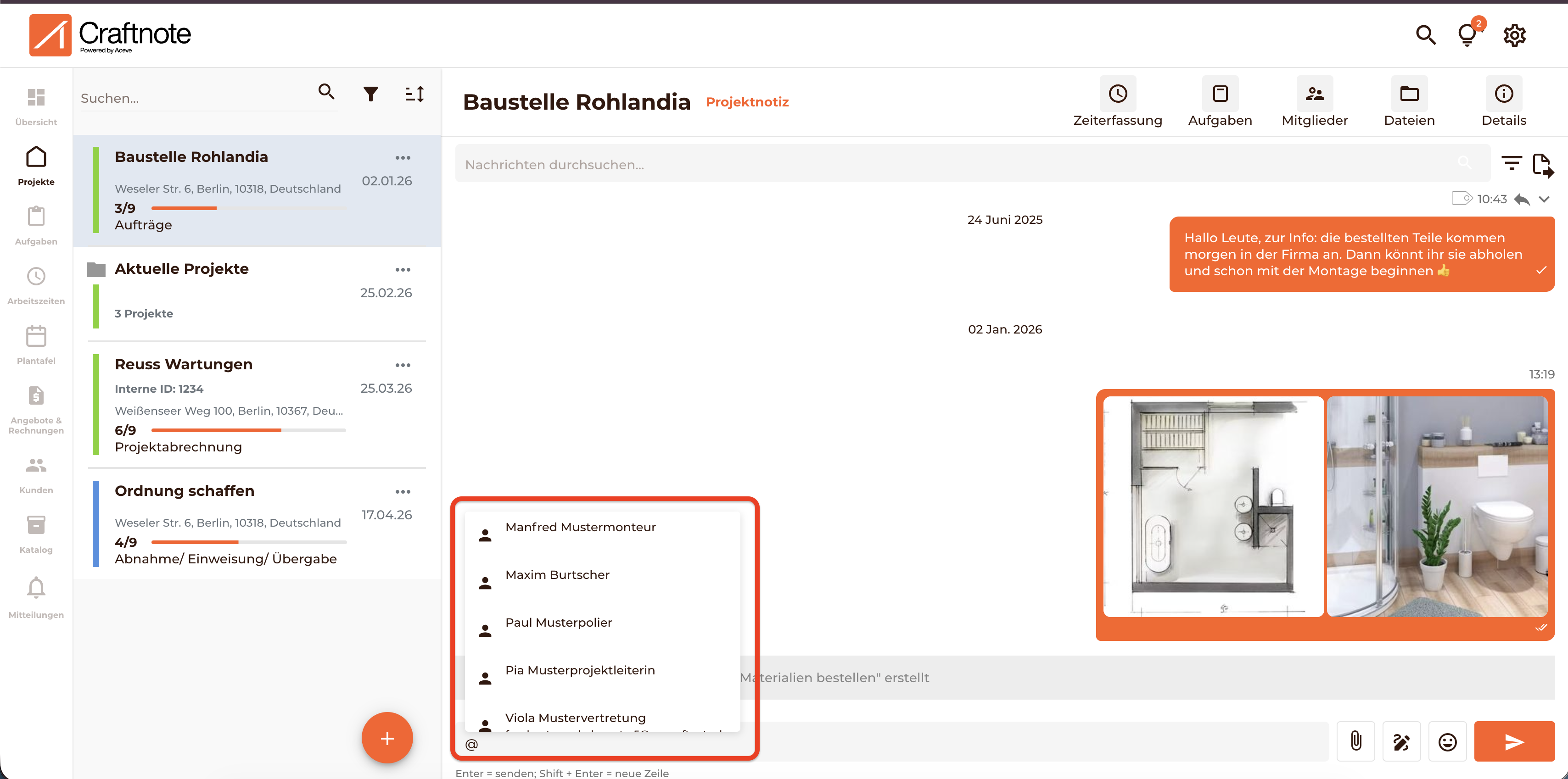Open the Plantafel planning board
1568x779 pixels.
(x=36, y=344)
